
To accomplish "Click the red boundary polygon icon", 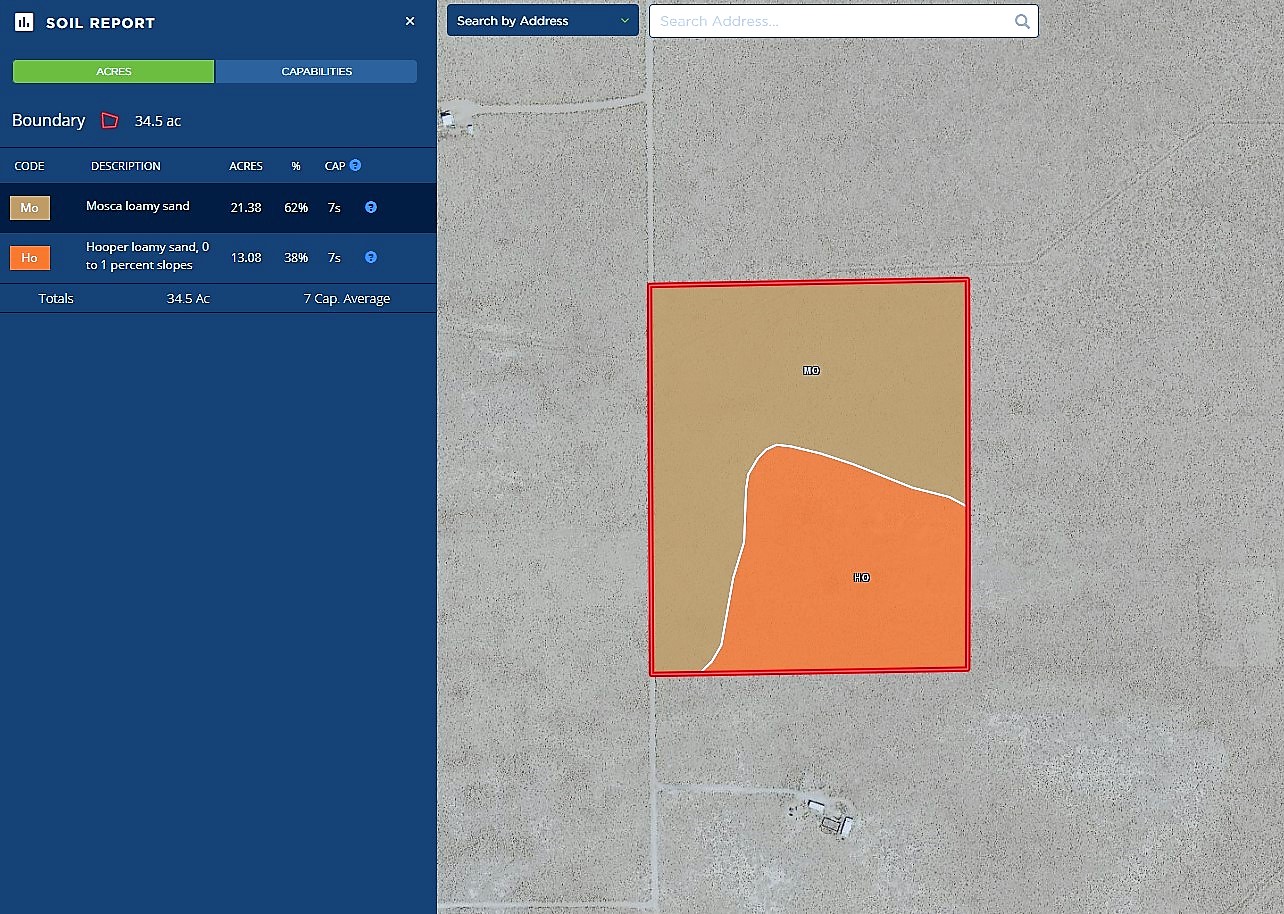I will coord(110,121).
